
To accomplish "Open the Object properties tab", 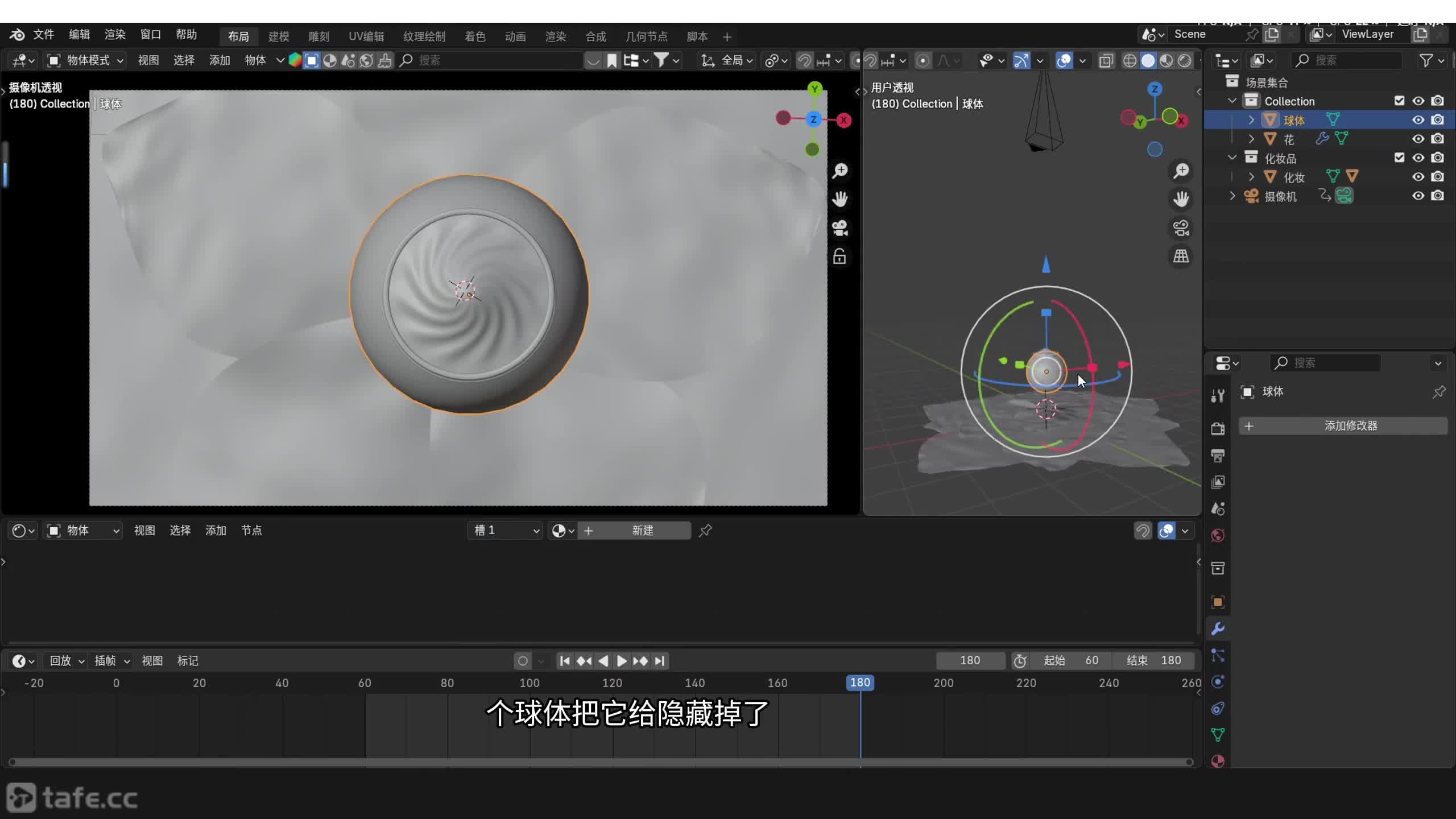I will pyautogui.click(x=1218, y=602).
